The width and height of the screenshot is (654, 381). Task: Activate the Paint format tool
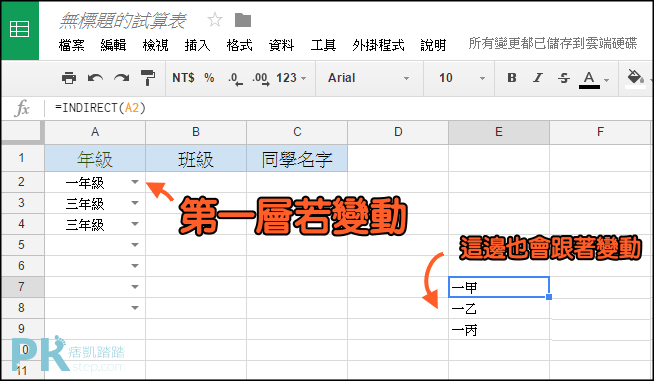148,78
